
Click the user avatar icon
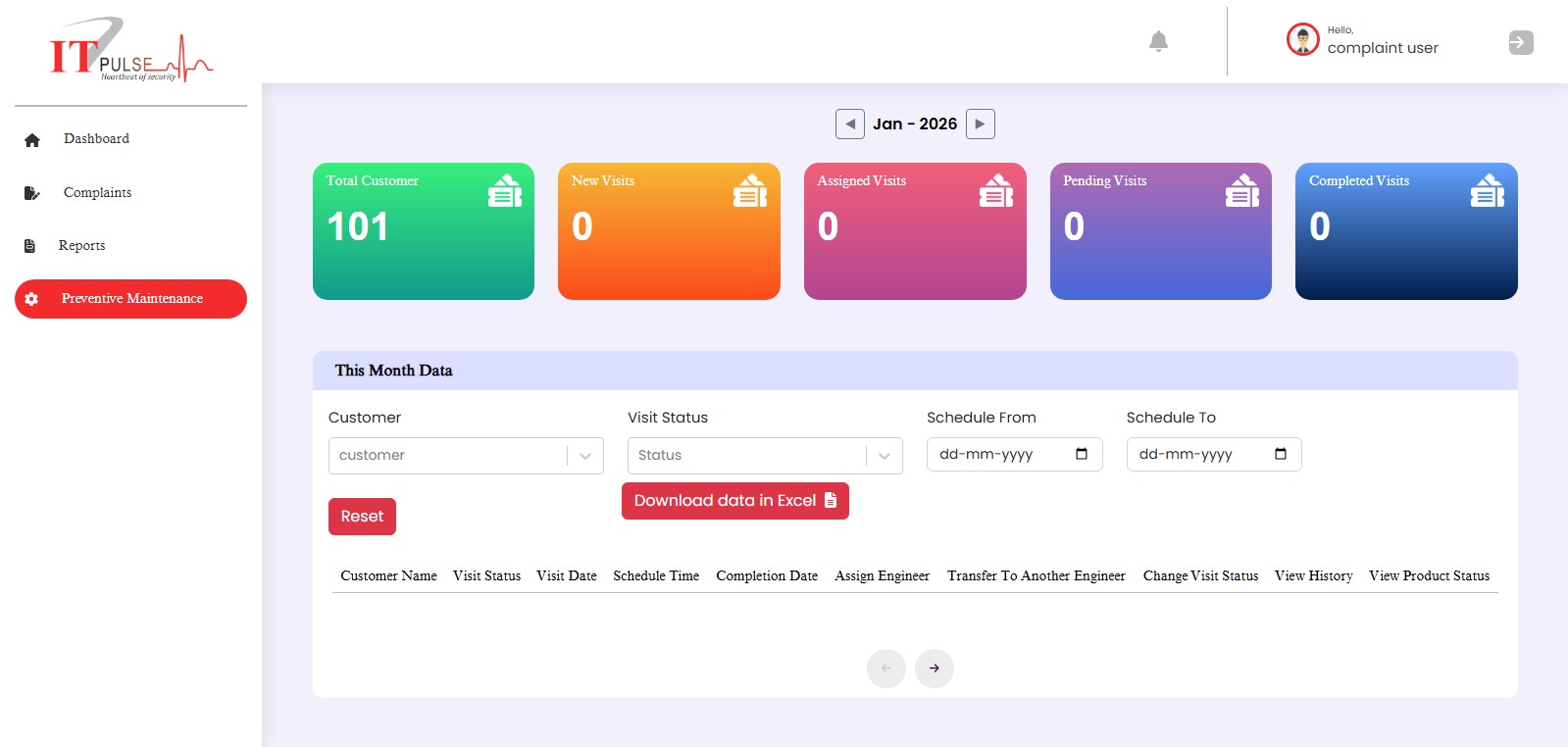[1302, 40]
